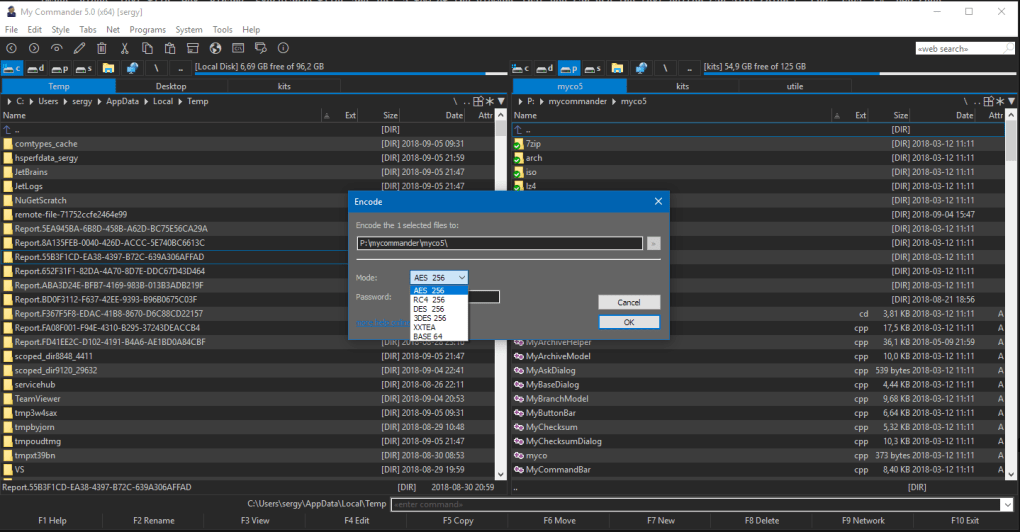Click the destination path field in Encode dialog

click(500, 243)
